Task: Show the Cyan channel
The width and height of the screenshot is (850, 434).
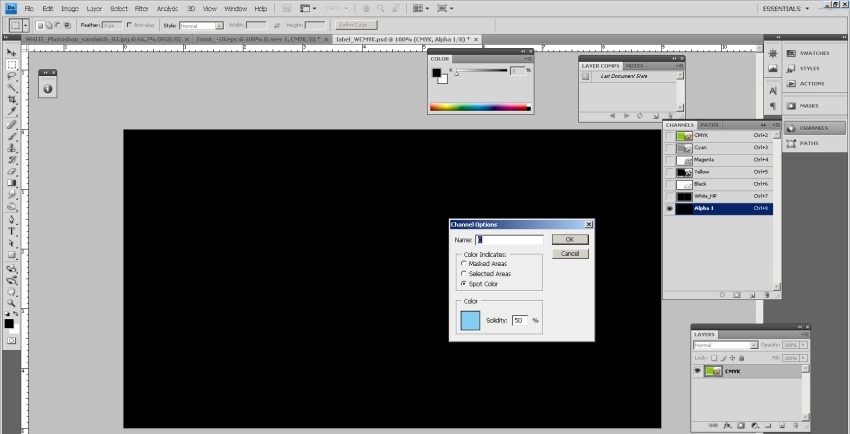Action: click(x=669, y=148)
